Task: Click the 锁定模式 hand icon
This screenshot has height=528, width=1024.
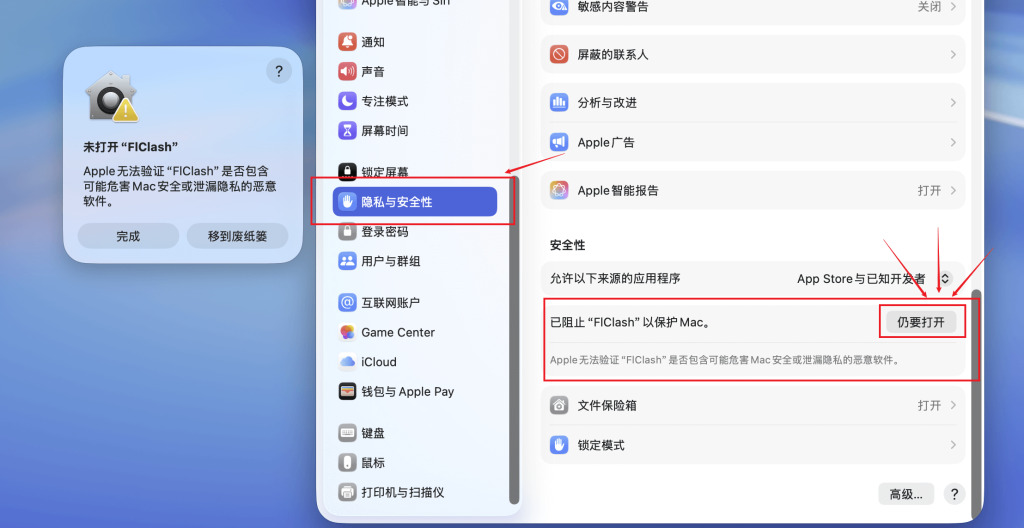Action: [x=559, y=445]
